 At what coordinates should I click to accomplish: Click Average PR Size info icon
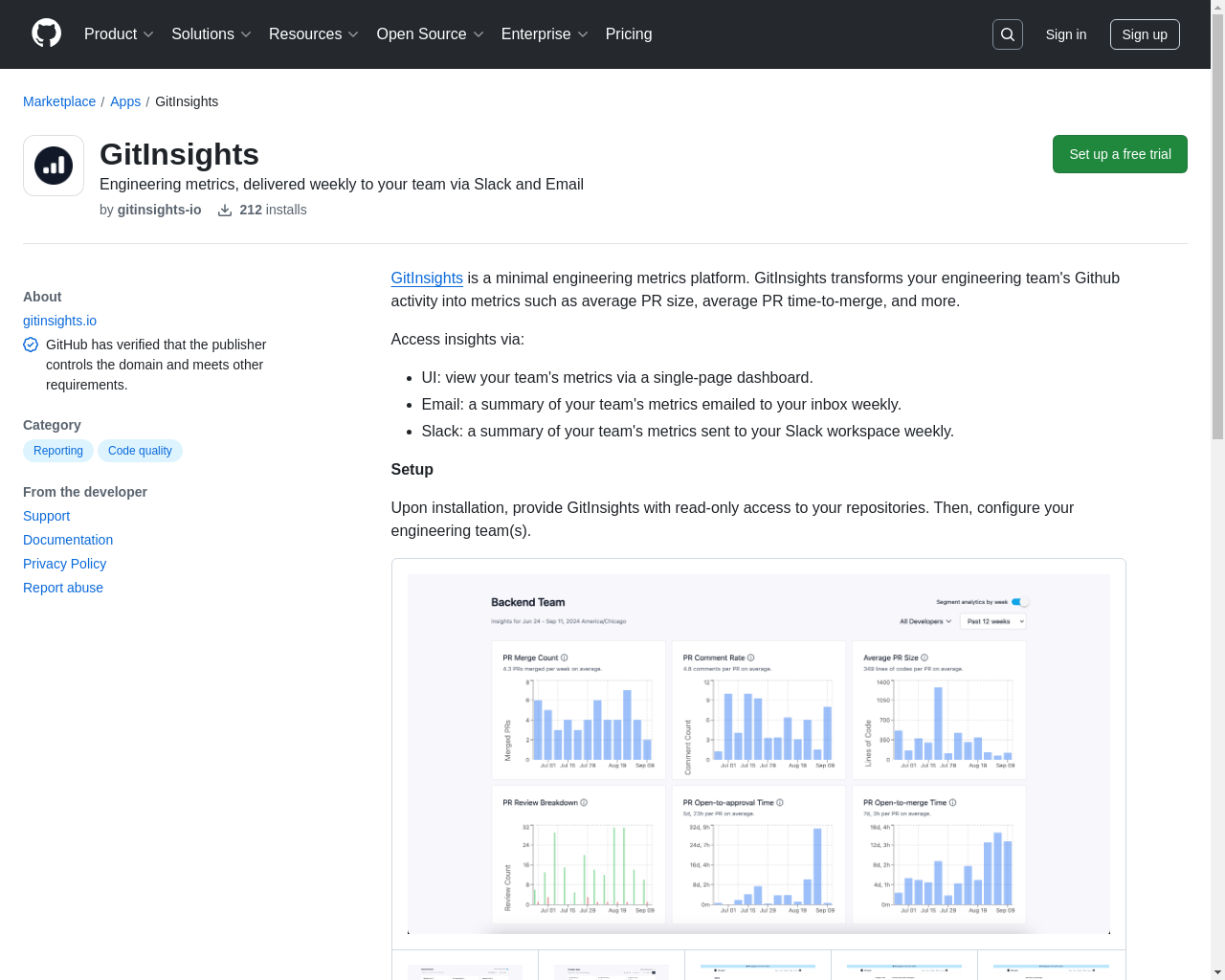click(x=924, y=657)
